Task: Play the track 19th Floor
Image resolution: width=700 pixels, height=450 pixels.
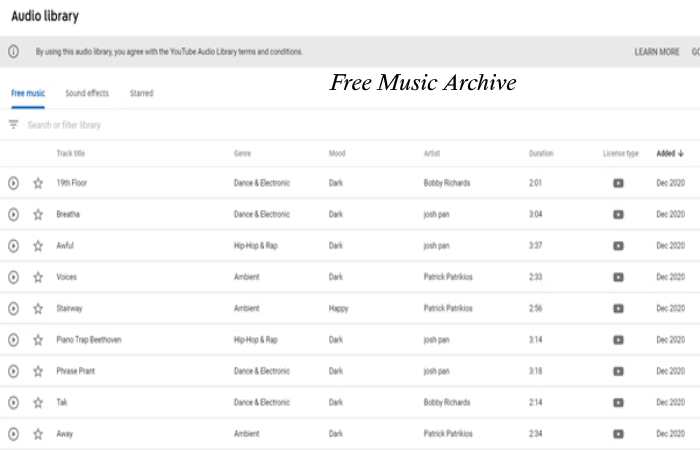Action: coord(13,183)
